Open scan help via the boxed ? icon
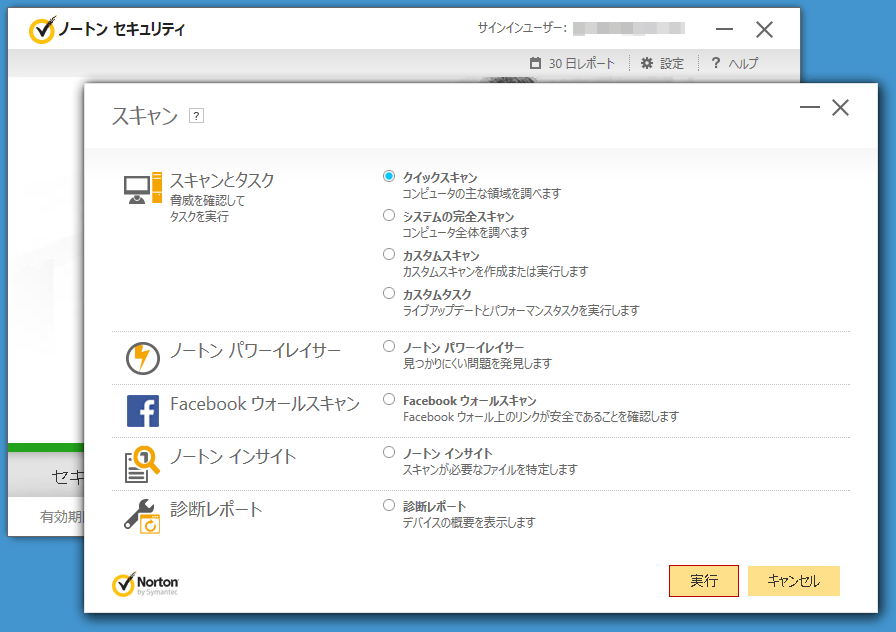The width and height of the screenshot is (896, 632). point(196,116)
